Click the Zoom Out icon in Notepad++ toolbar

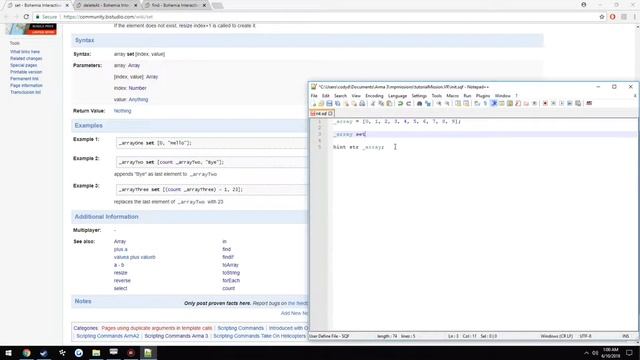[x=448, y=103]
